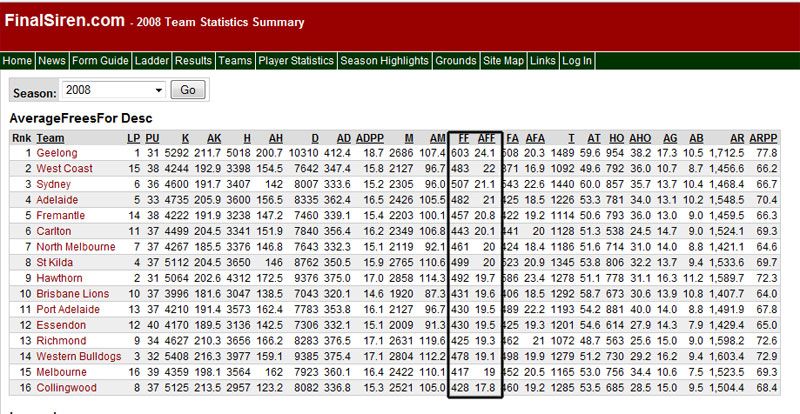Open the Site Map page
Screen dimensions: 800x414
click(503, 61)
